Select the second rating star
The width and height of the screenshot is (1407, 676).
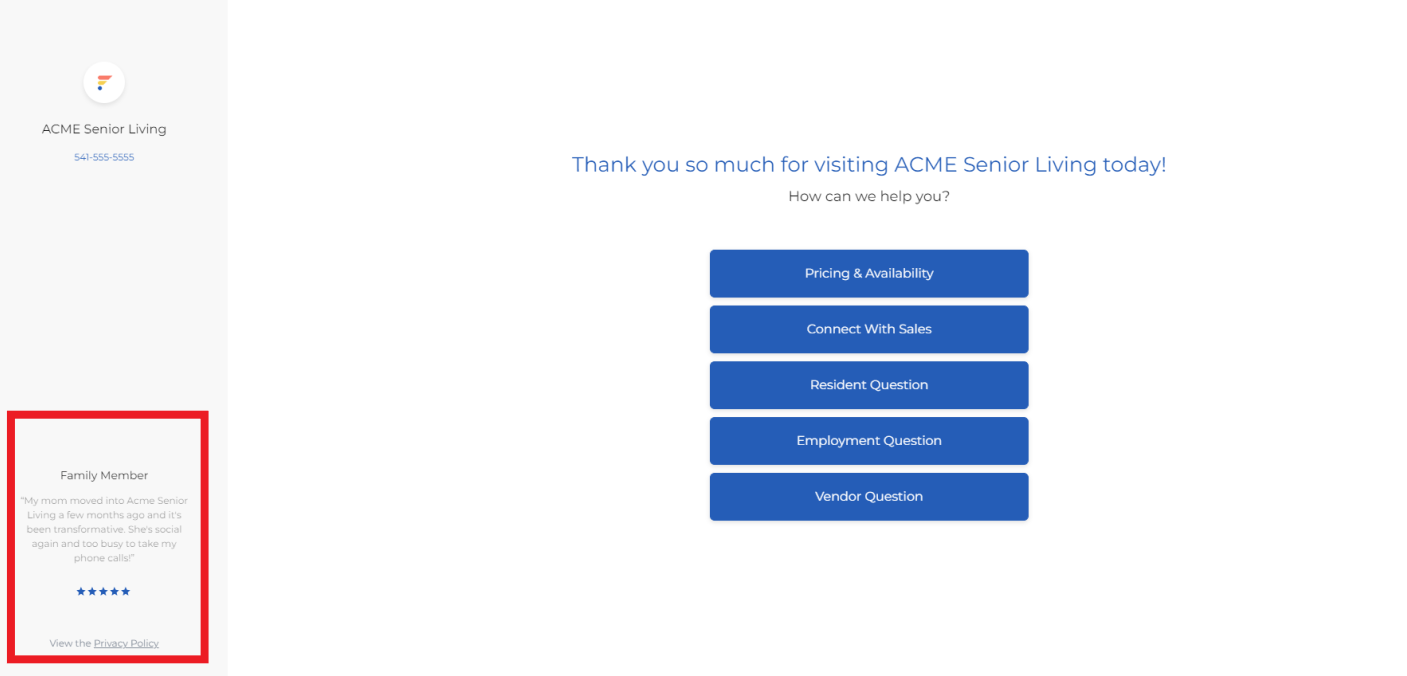tap(92, 591)
